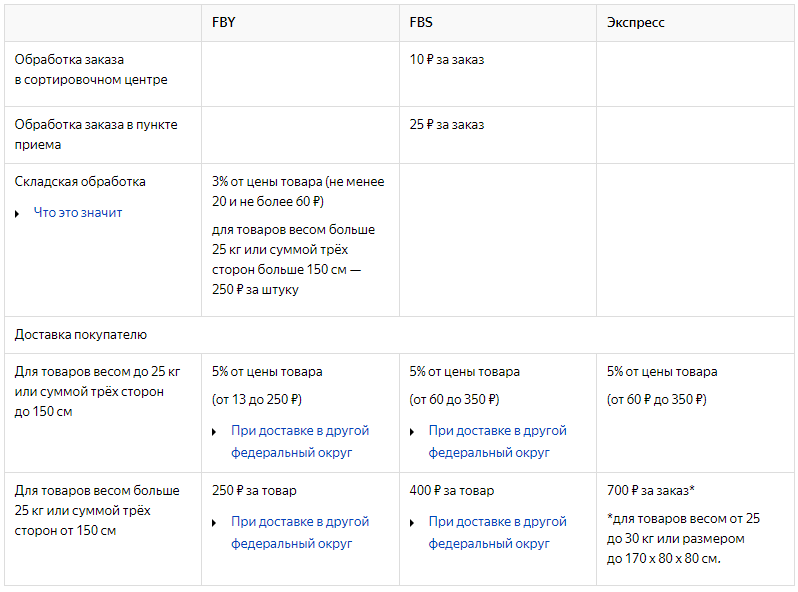Expand the arrow below "250 ₽ за товар"

click(214, 523)
